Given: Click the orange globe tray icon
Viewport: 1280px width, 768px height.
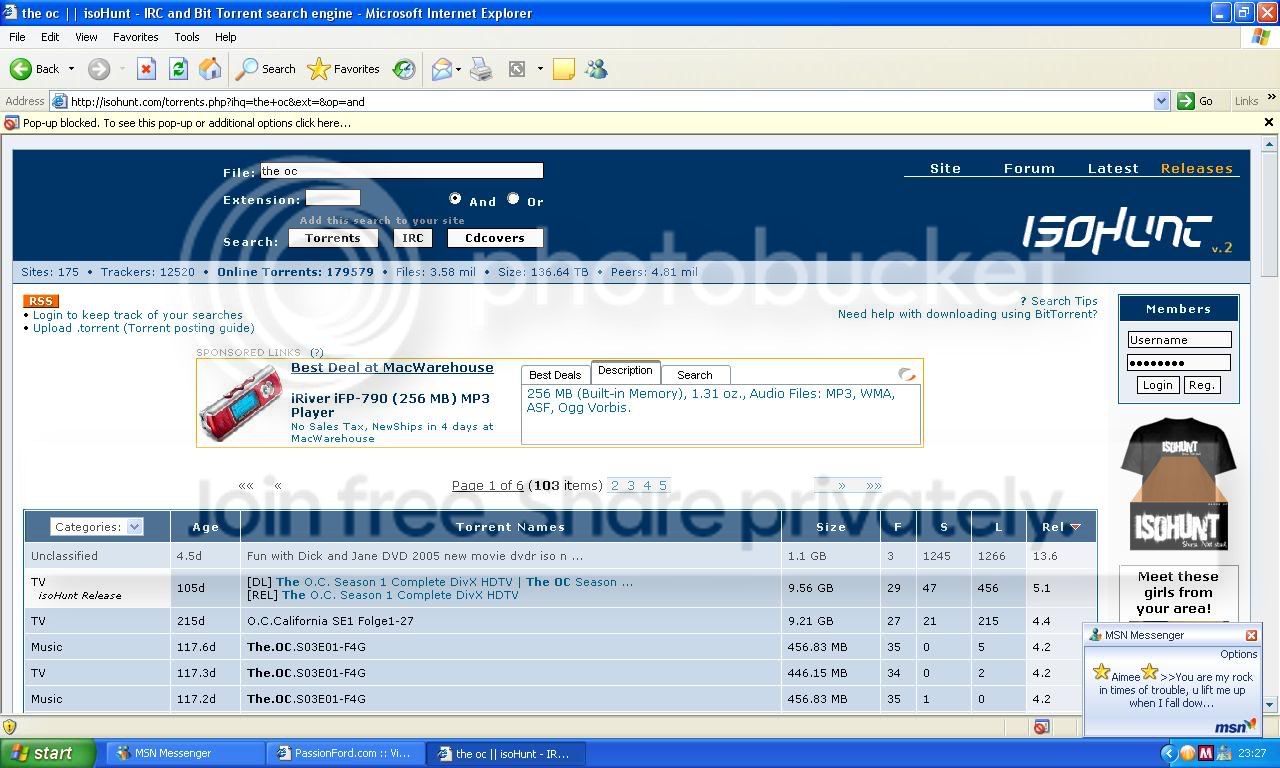Looking at the screenshot, I should click(x=1188, y=753).
